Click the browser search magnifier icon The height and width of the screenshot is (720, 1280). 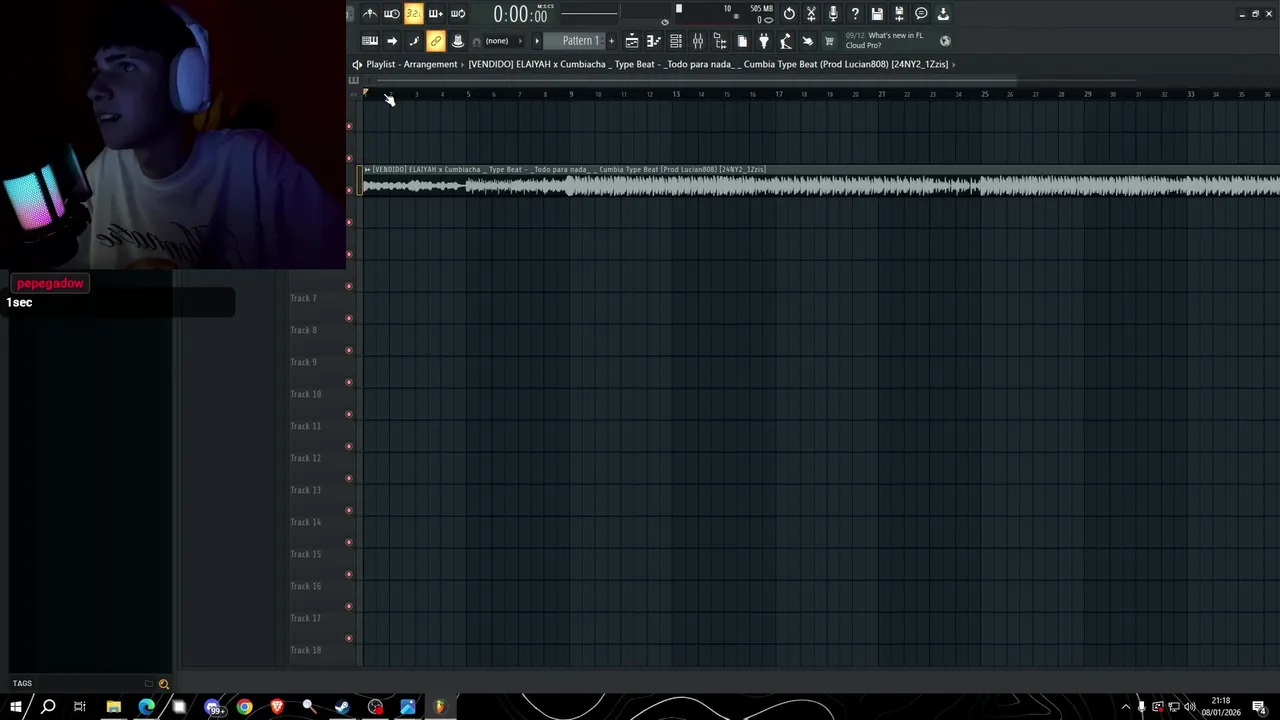point(164,684)
